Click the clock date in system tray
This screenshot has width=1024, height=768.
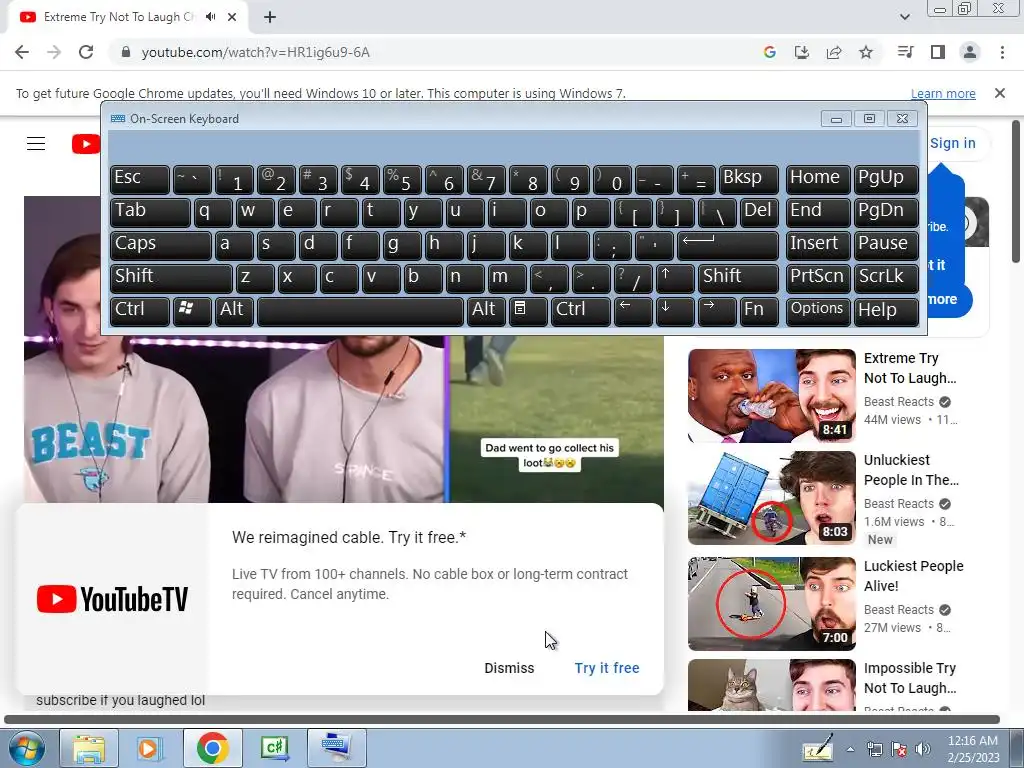point(973,749)
